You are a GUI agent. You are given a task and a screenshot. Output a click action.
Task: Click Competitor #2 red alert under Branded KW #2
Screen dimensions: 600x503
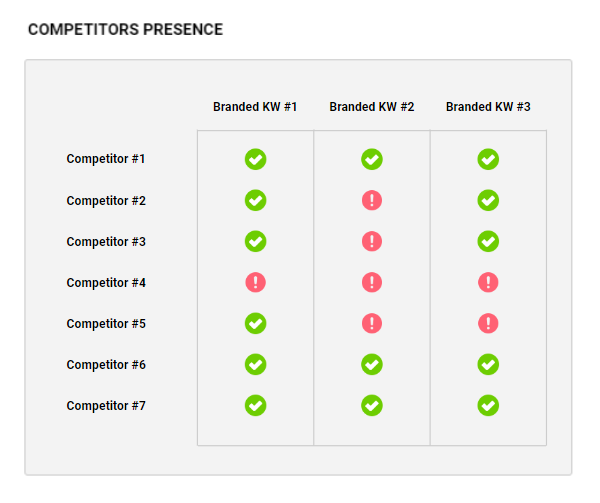click(x=372, y=200)
